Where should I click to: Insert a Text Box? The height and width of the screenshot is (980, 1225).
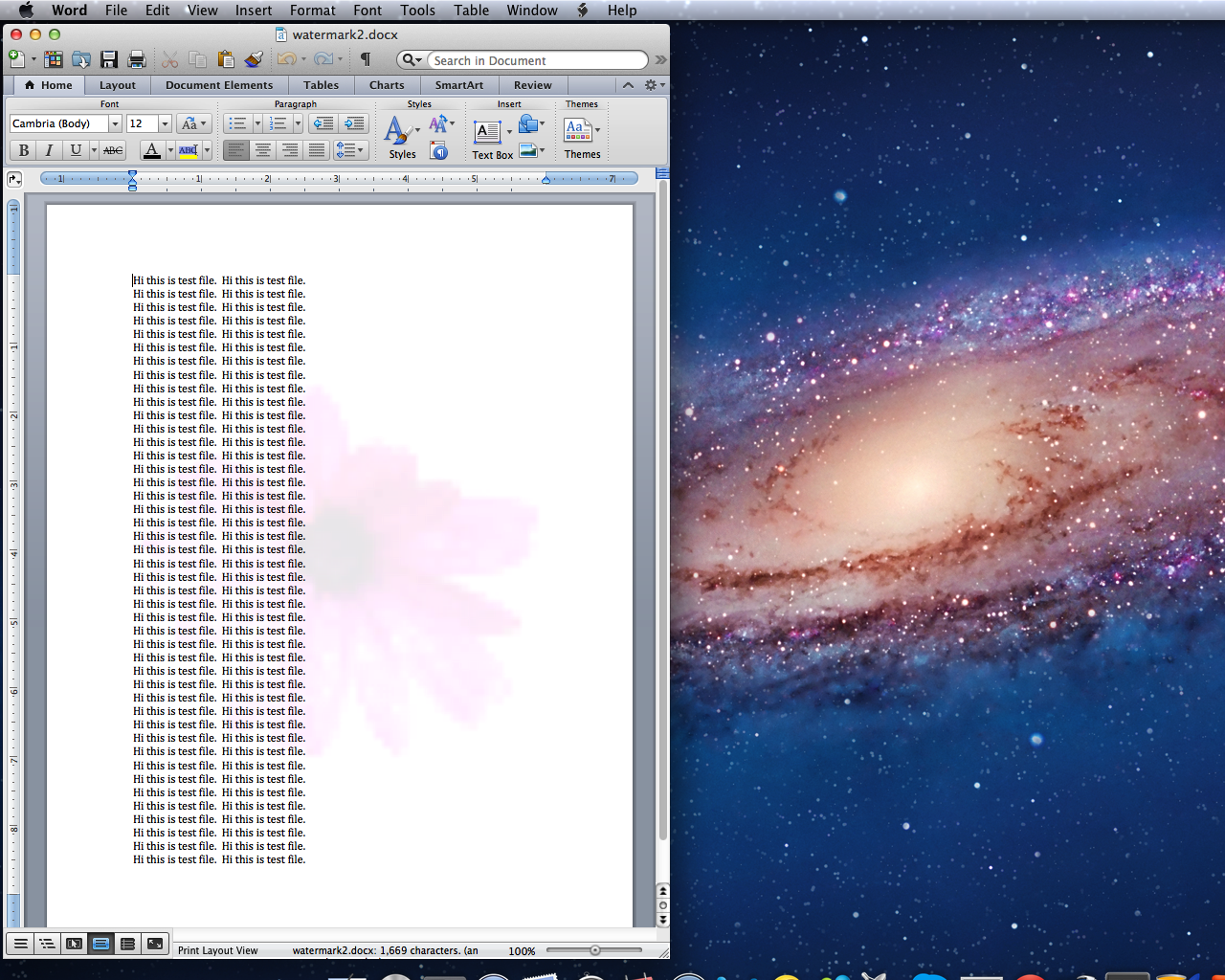coord(488,136)
